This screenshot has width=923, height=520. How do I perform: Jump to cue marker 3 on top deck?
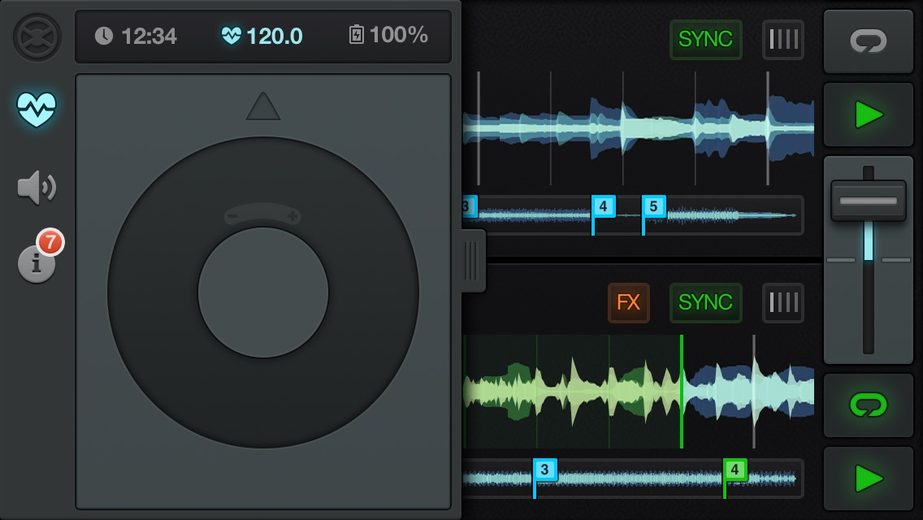click(470, 207)
